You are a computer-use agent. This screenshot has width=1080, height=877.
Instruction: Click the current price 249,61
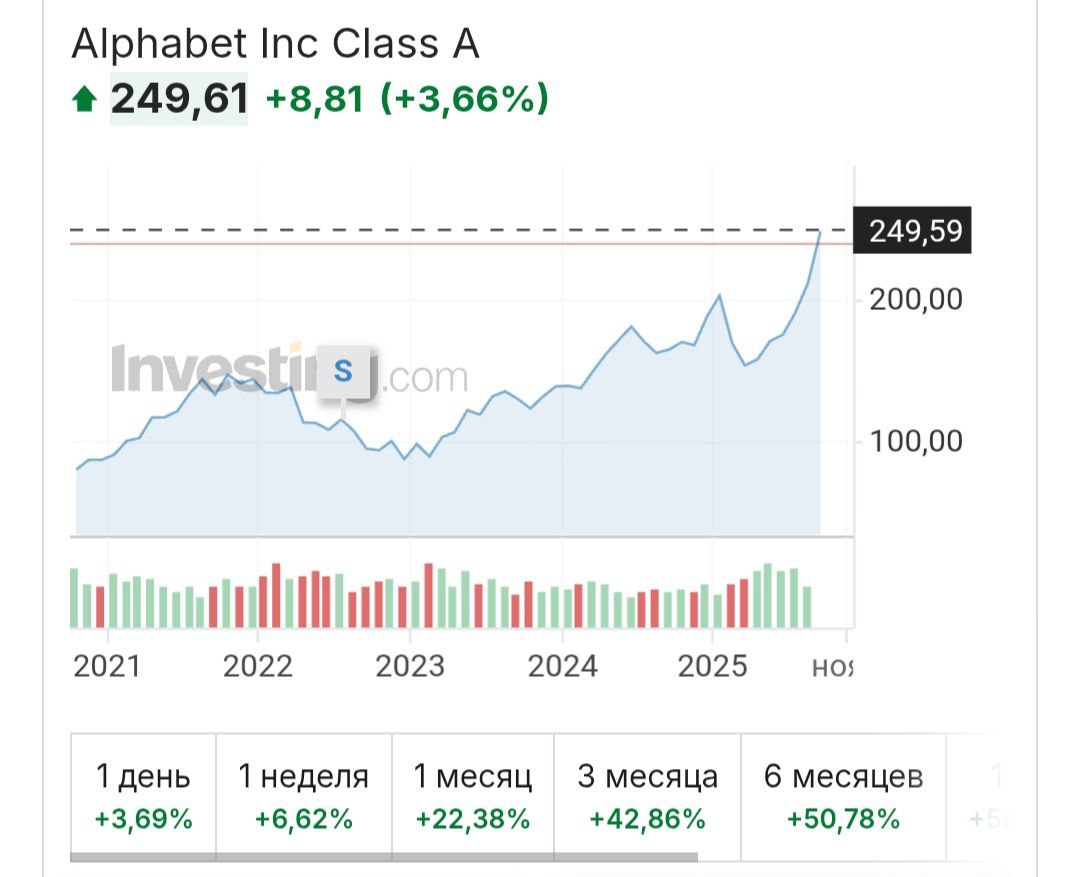pyautogui.click(x=179, y=99)
